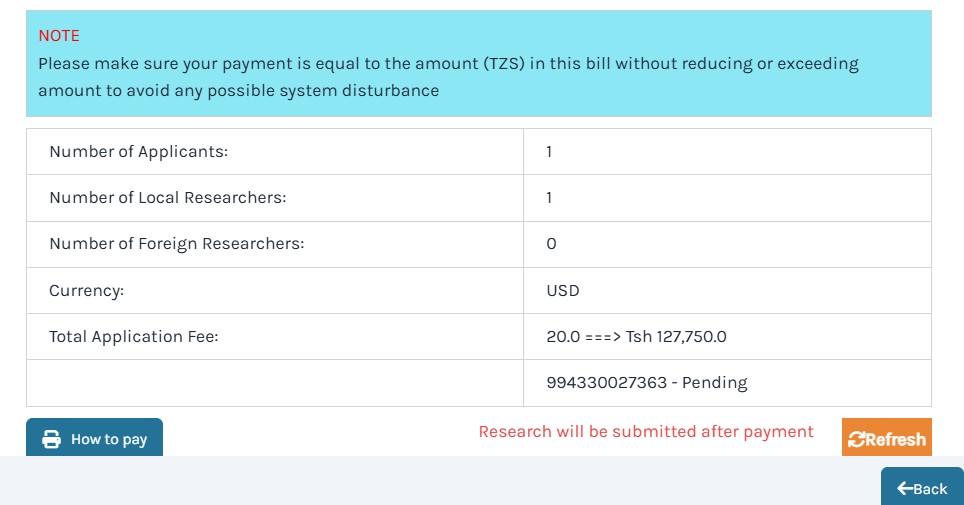Viewport: 964px width, 505px height.
Task: Click the red NOTE heading
Action: pos(59,36)
